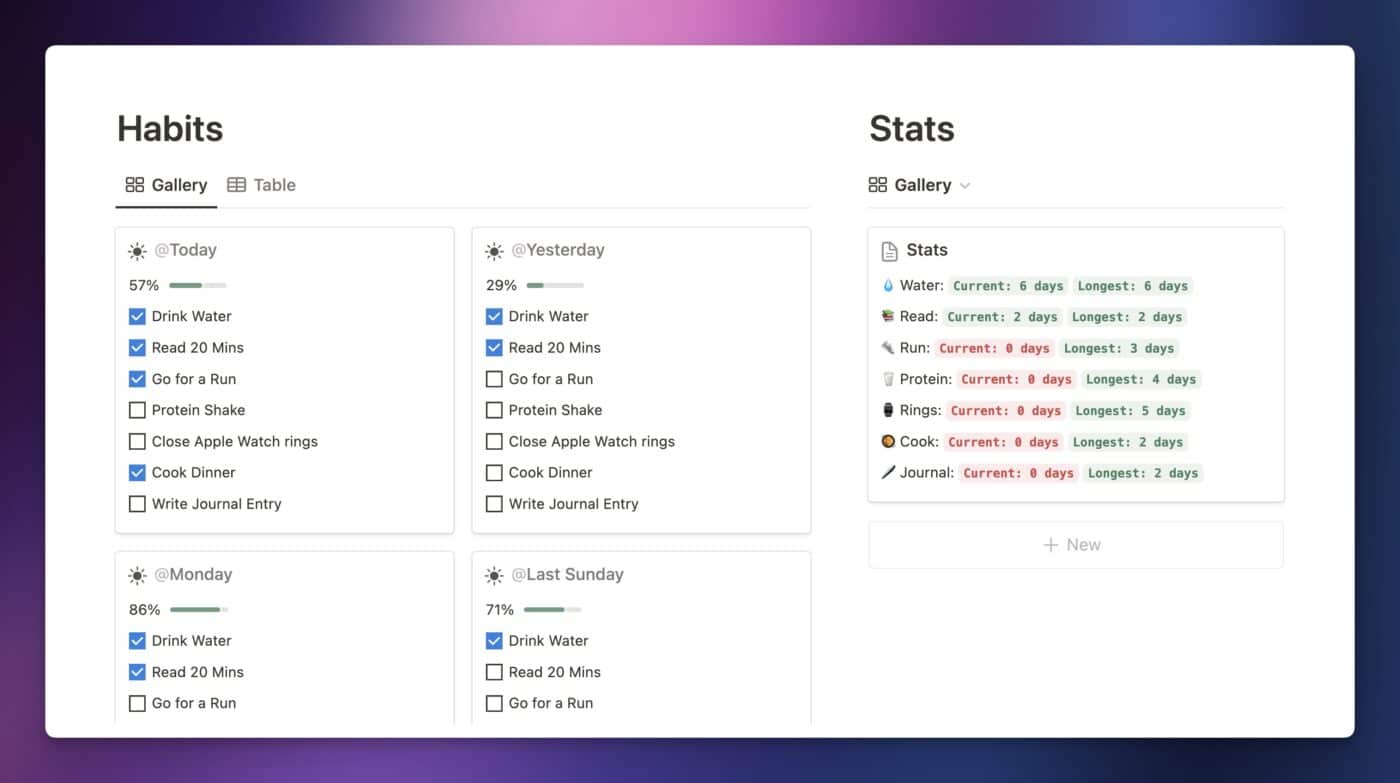Click the pen icon next to Journal
Image resolution: width=1400 pixels, height=783 pixels.
(887, 472)
